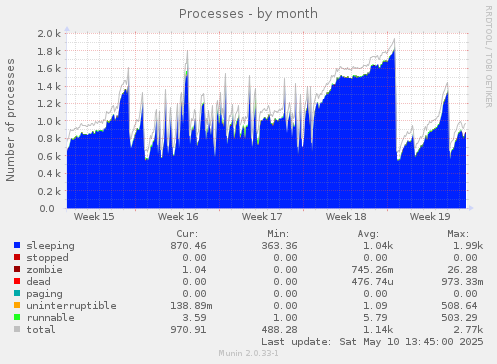Click the 'Week 16' x-axis label

[178, 217]
